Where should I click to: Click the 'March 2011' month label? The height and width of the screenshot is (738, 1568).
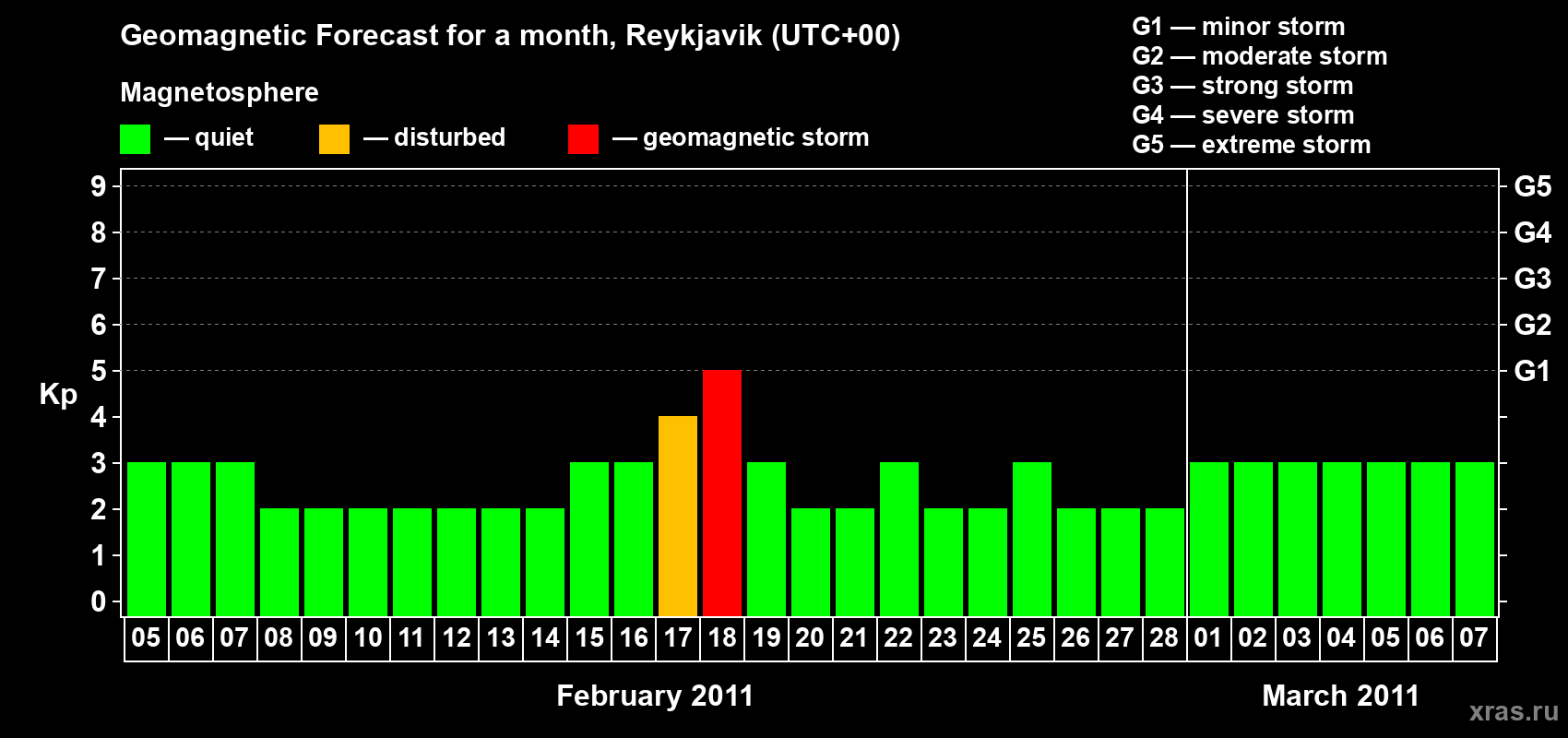1340,696
